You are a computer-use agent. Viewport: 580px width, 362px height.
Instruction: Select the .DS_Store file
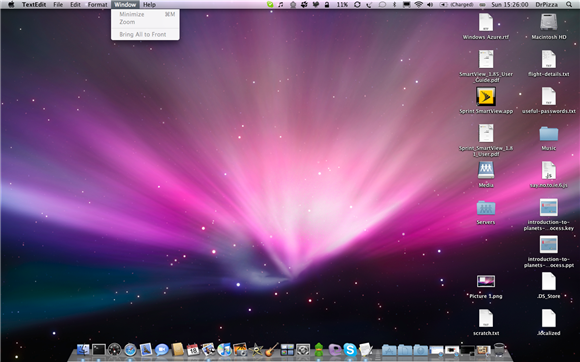549,281
